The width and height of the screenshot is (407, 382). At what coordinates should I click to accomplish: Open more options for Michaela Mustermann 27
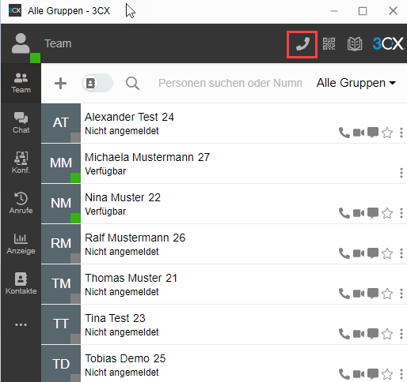[401, 173]
